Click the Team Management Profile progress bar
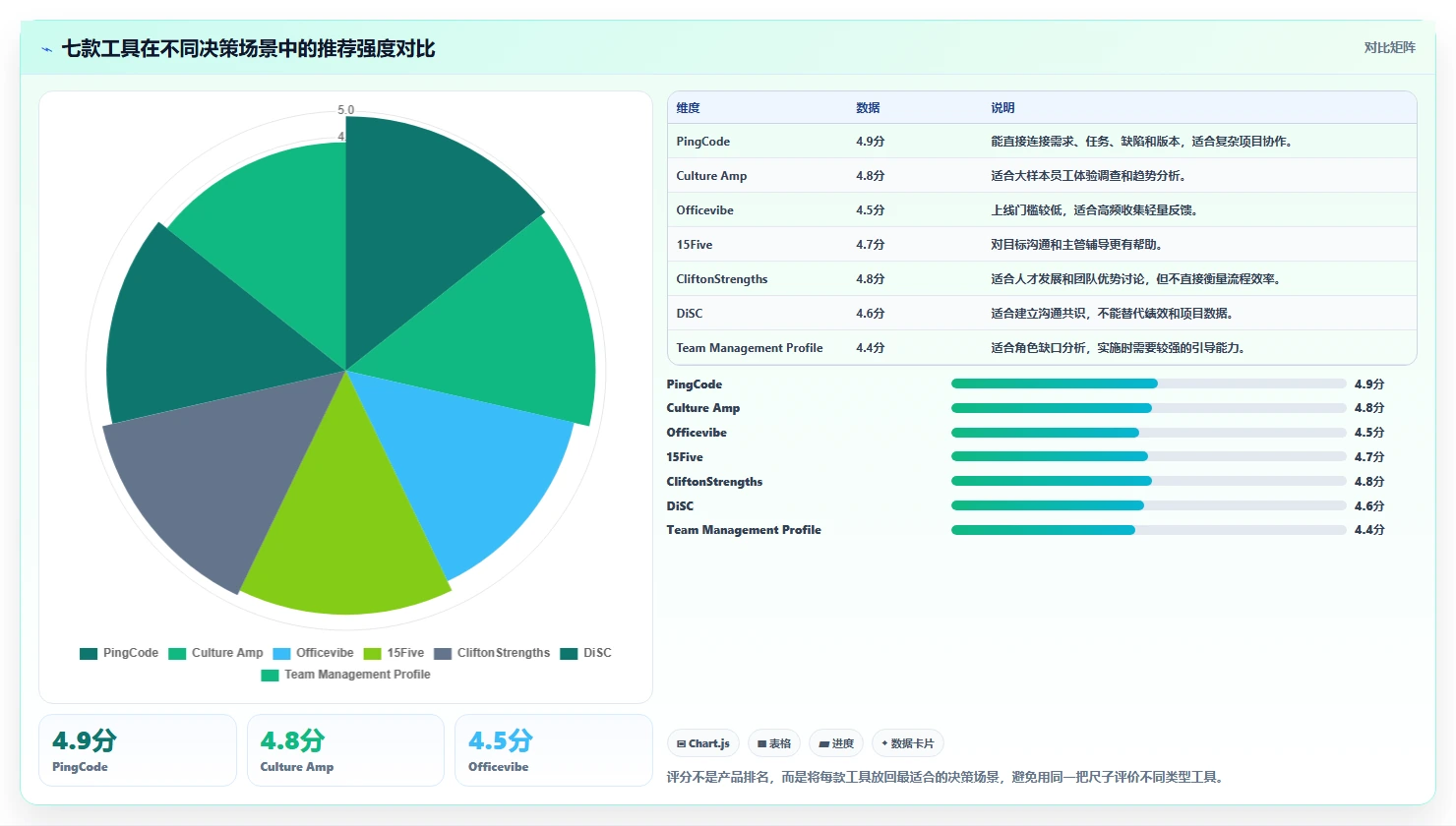 click(1149, 530)
